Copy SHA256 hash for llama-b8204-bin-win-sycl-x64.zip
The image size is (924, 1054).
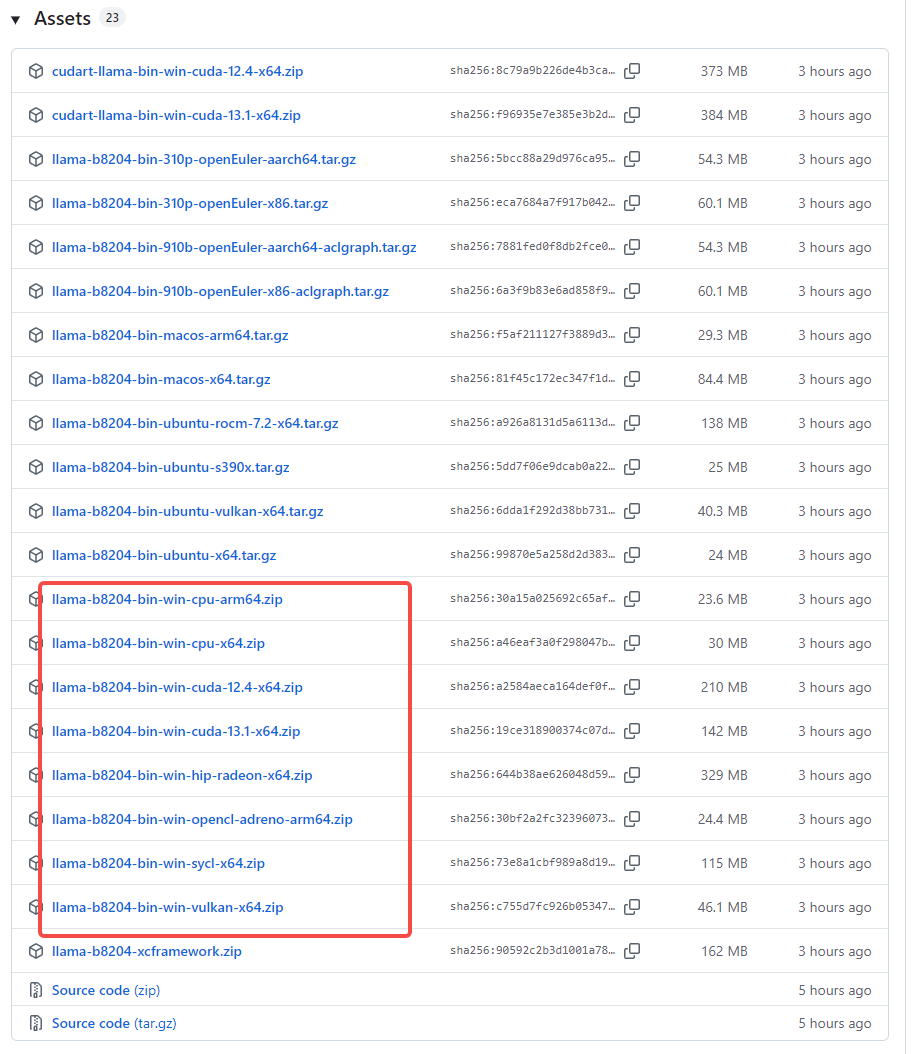pos(632,863)
